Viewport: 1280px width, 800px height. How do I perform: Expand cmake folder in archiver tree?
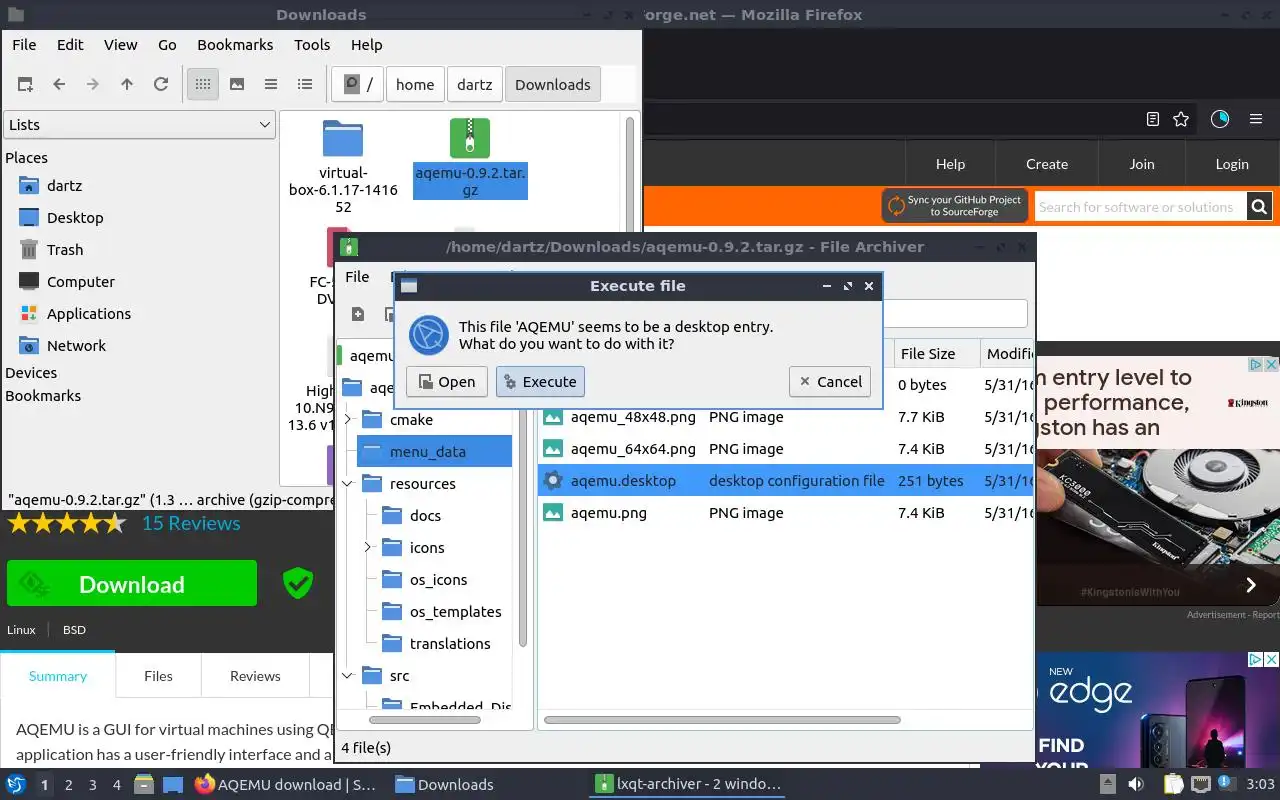pos(348,420)
